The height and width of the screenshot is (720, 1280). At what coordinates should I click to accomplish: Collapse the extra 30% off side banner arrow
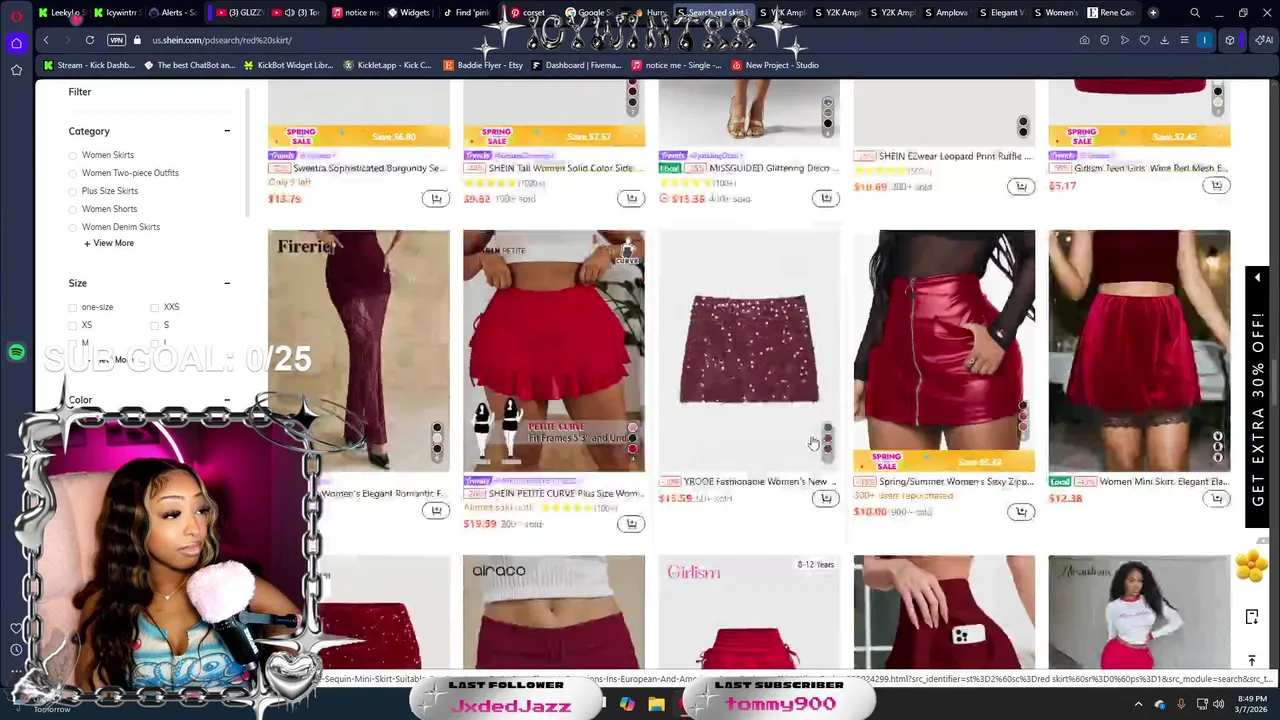tap(1257, 277)
